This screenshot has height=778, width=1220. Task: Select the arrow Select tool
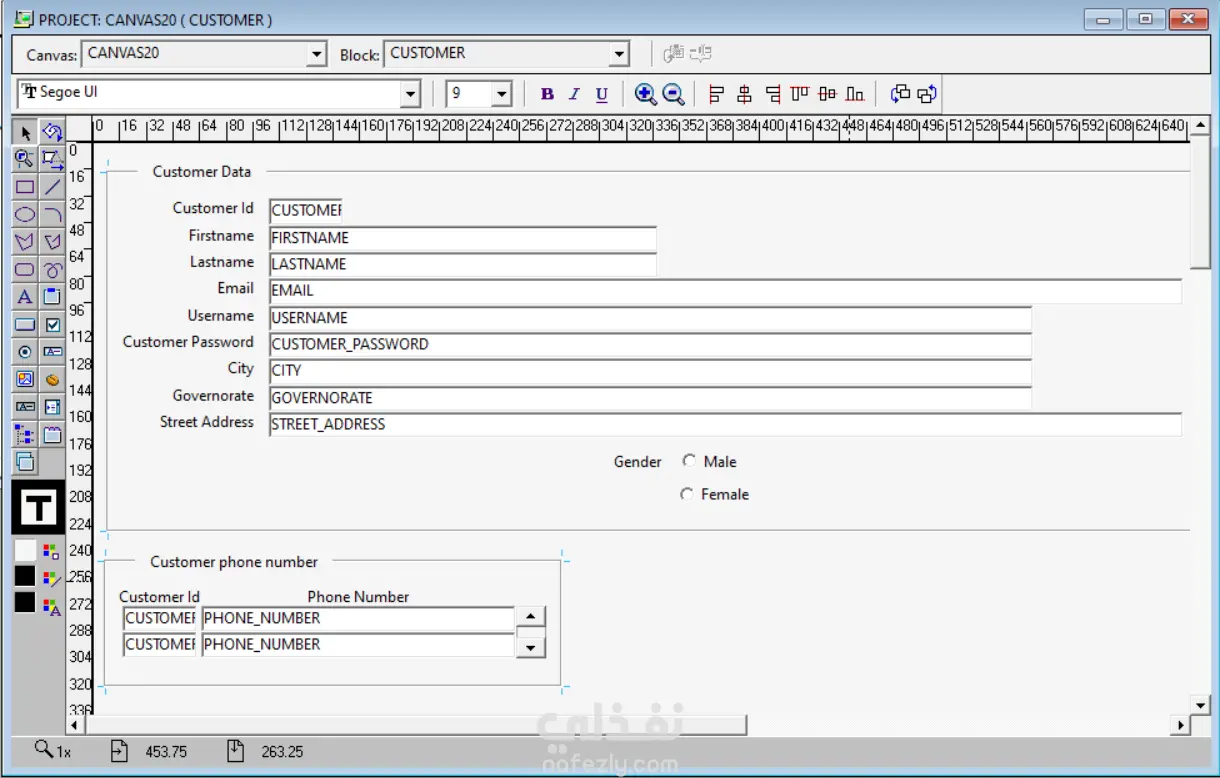tap(25, 132)
